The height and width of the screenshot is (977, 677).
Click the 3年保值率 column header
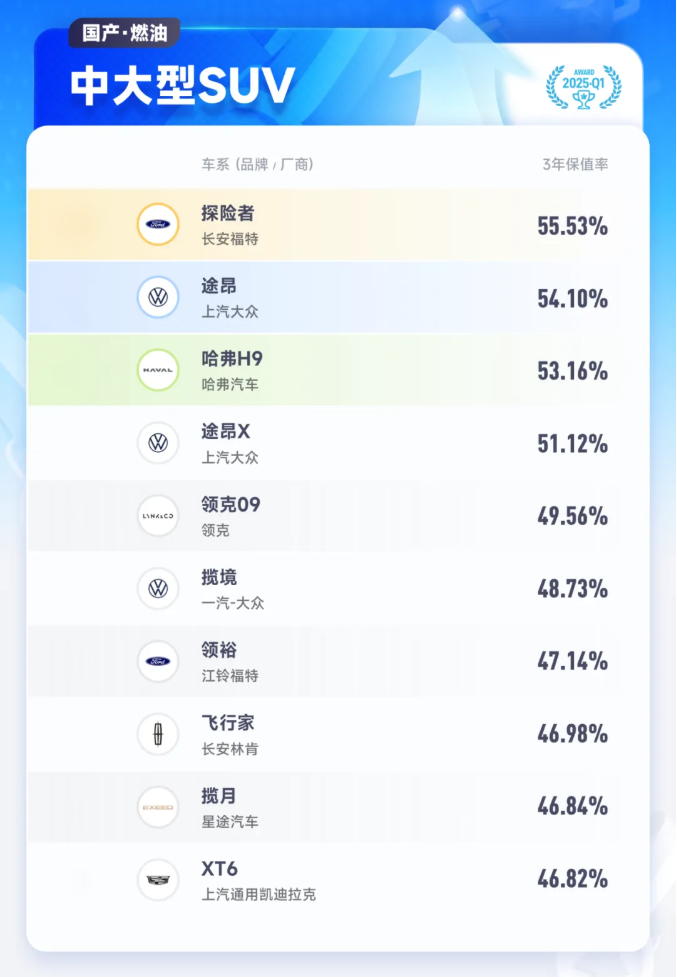[x=575, y=164]
